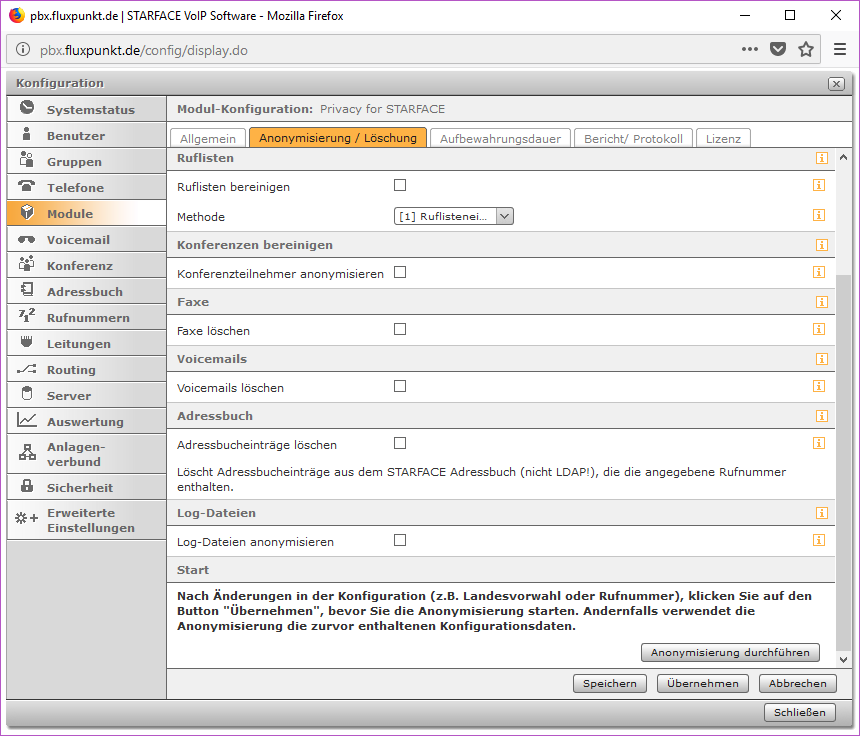The image size is (860, 736).
Task: Open the Leitungen section
Action: tap(87, 344)
